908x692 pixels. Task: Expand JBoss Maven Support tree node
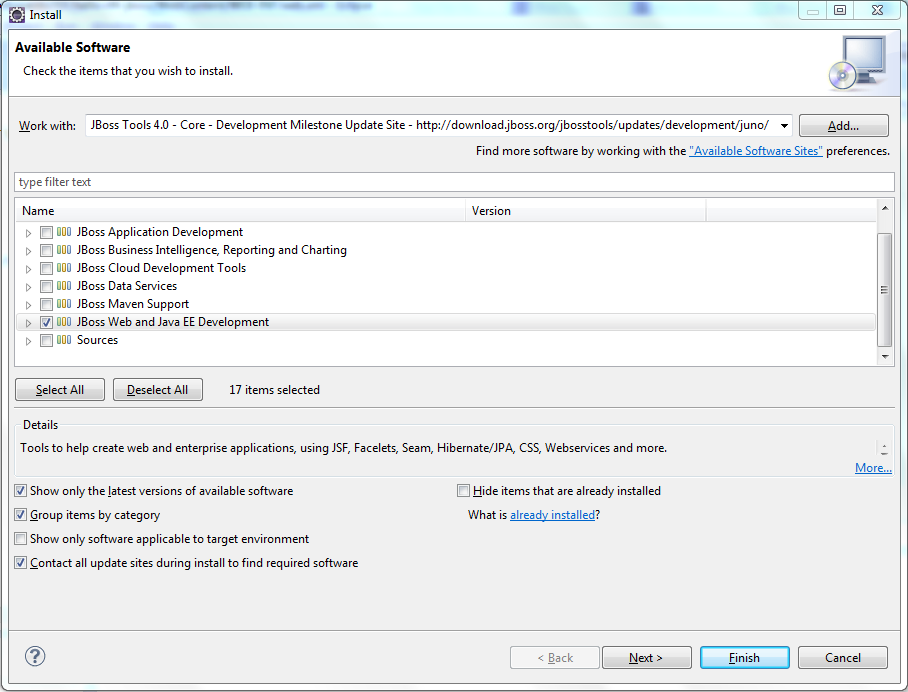tap(28, 305)
